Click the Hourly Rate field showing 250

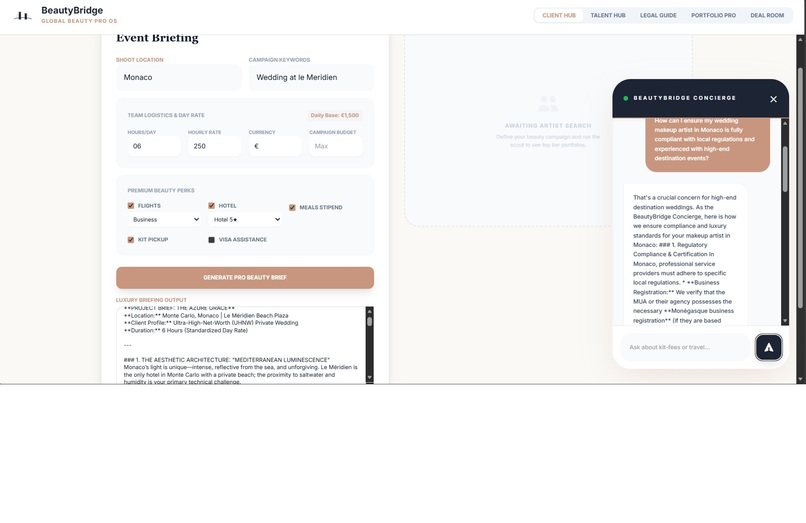coord(214,146)
